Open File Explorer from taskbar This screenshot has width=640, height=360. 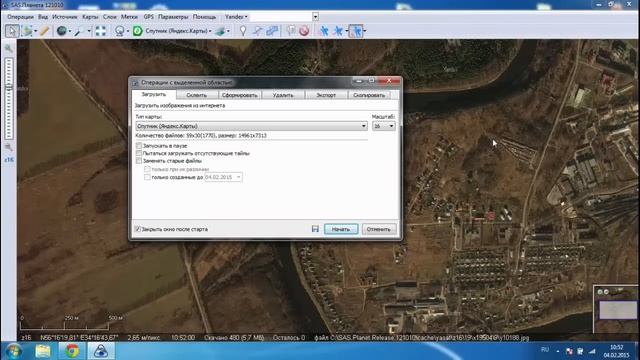[43, 351]
